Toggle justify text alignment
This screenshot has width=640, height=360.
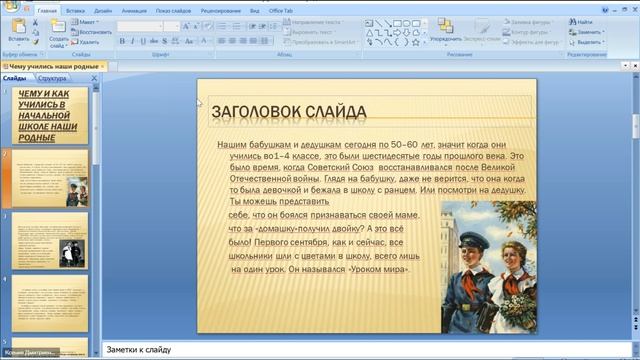pos(253,41)
